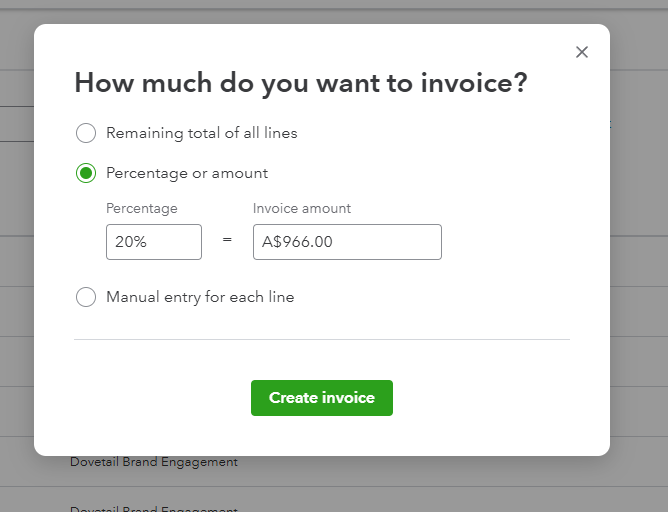The height and width of the screenshot is (512, 668).
Task: Select the bottom cut-off Dovetail Brand Engagement row
Action: [x=154, y=509]
